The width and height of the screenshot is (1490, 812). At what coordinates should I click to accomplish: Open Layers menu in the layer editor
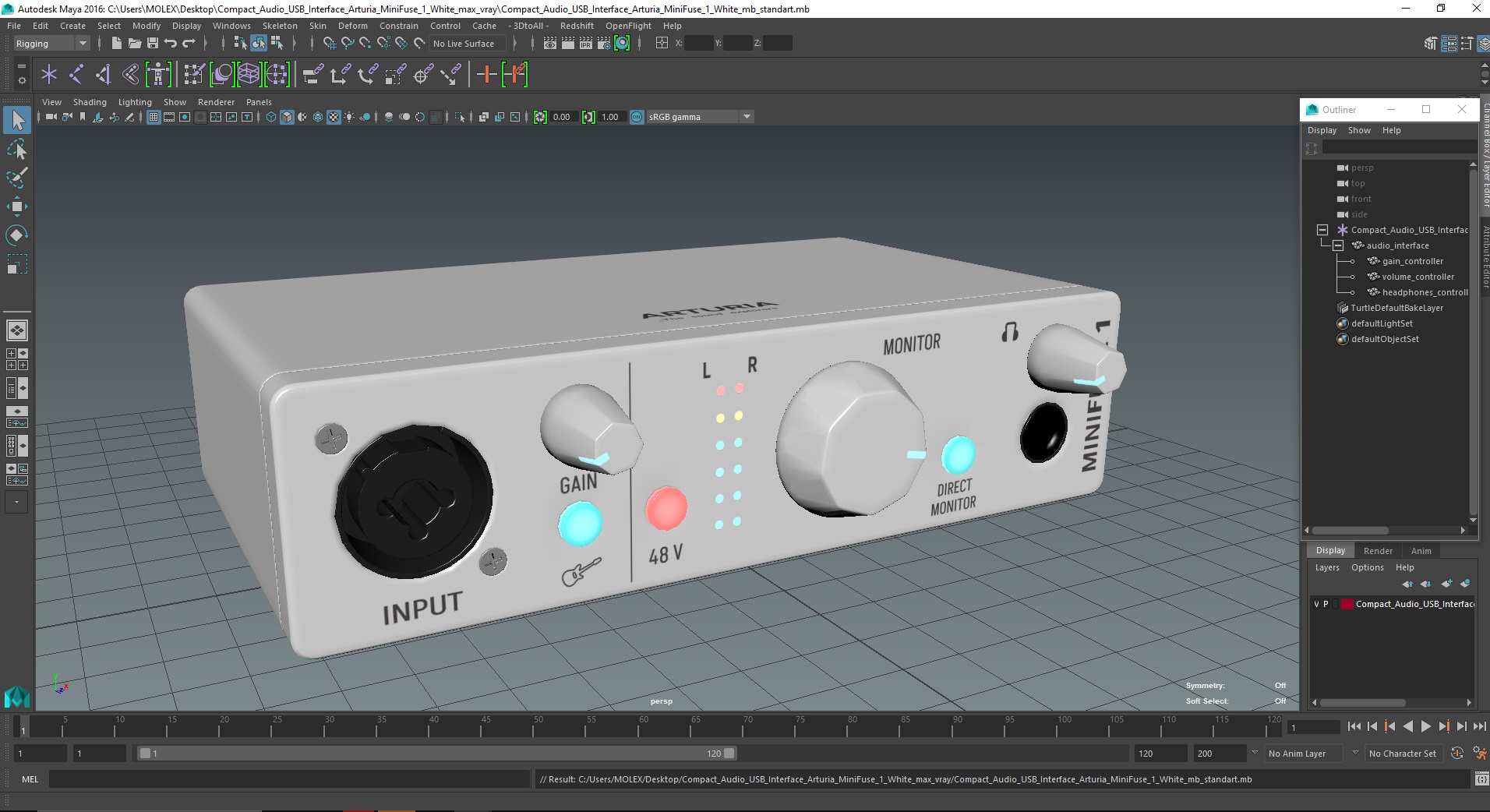point(1327,567)
